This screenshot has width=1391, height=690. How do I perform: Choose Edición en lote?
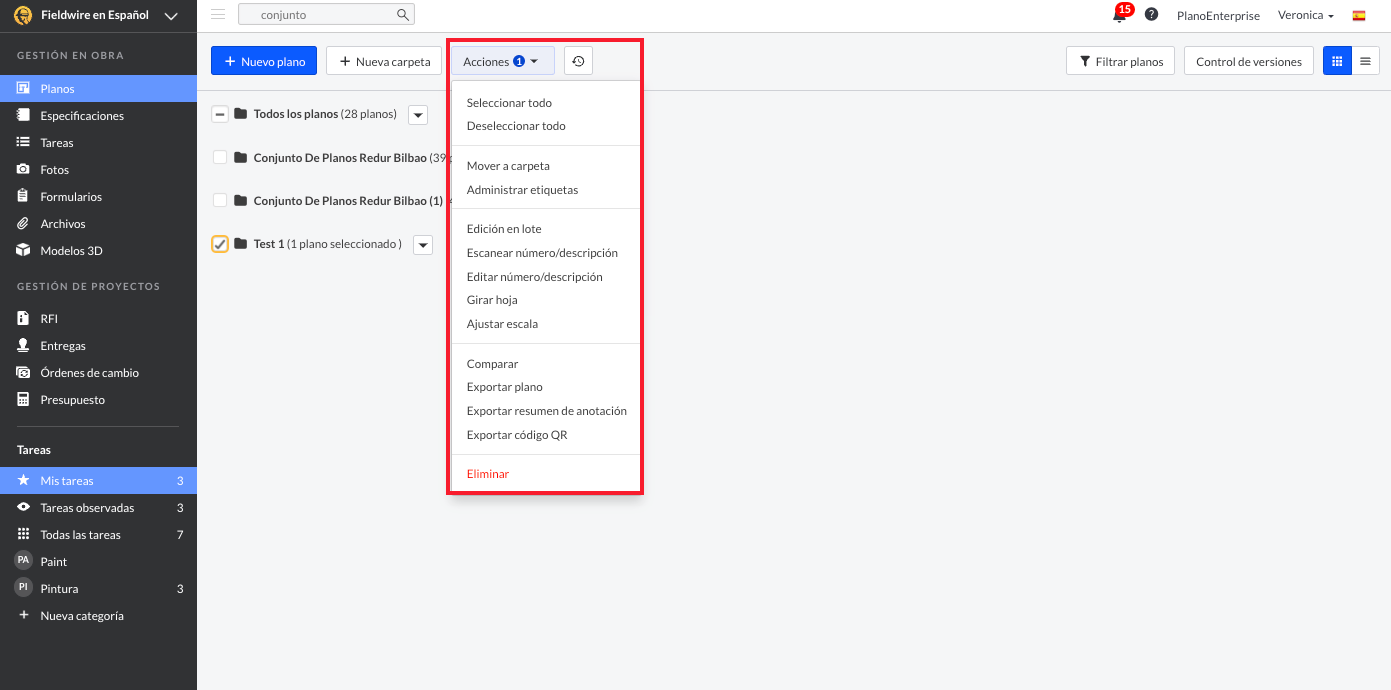point(504,229)
